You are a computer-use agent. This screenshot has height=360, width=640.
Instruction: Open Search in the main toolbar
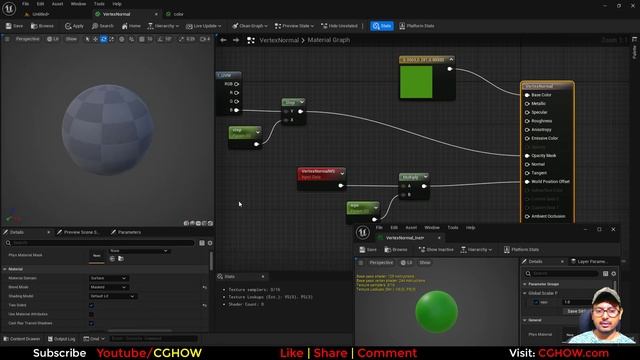tap(102, 26)
